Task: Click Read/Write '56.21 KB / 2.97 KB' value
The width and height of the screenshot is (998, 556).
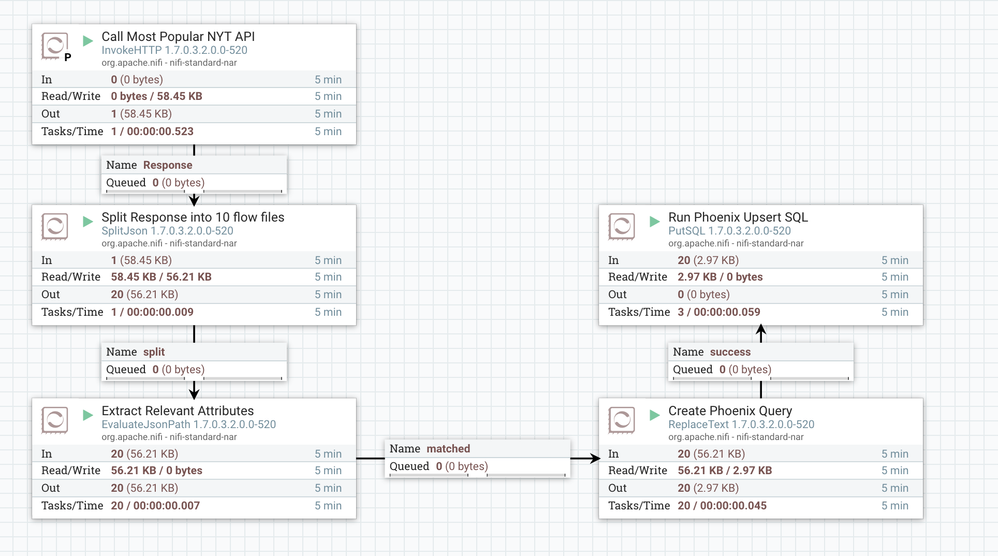Action: tap(725, 470)
